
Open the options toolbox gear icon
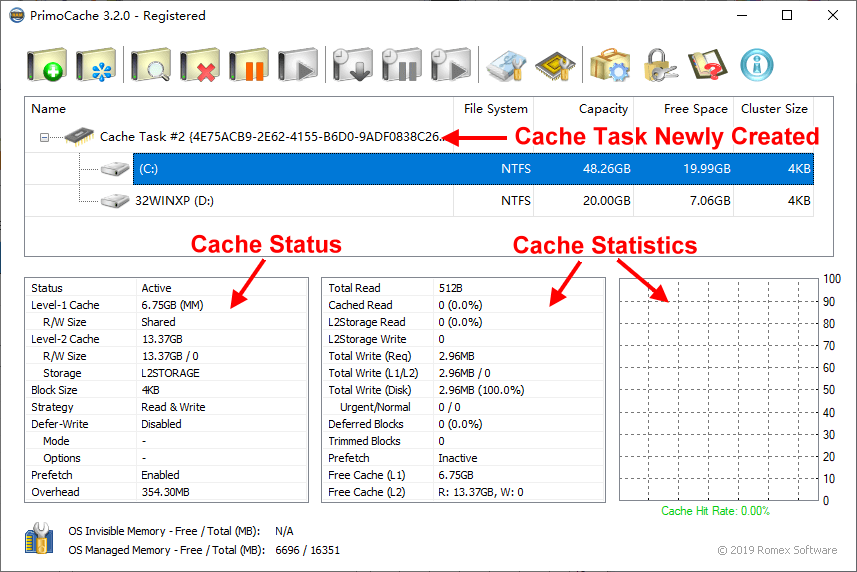click(610, 65)
